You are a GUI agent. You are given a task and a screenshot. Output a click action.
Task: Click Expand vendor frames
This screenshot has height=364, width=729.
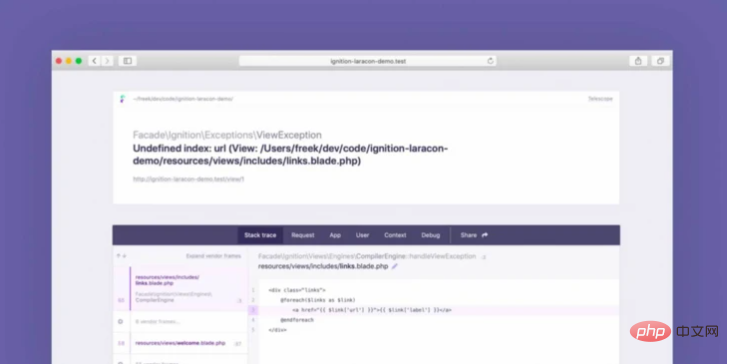(x=213, y=256)
